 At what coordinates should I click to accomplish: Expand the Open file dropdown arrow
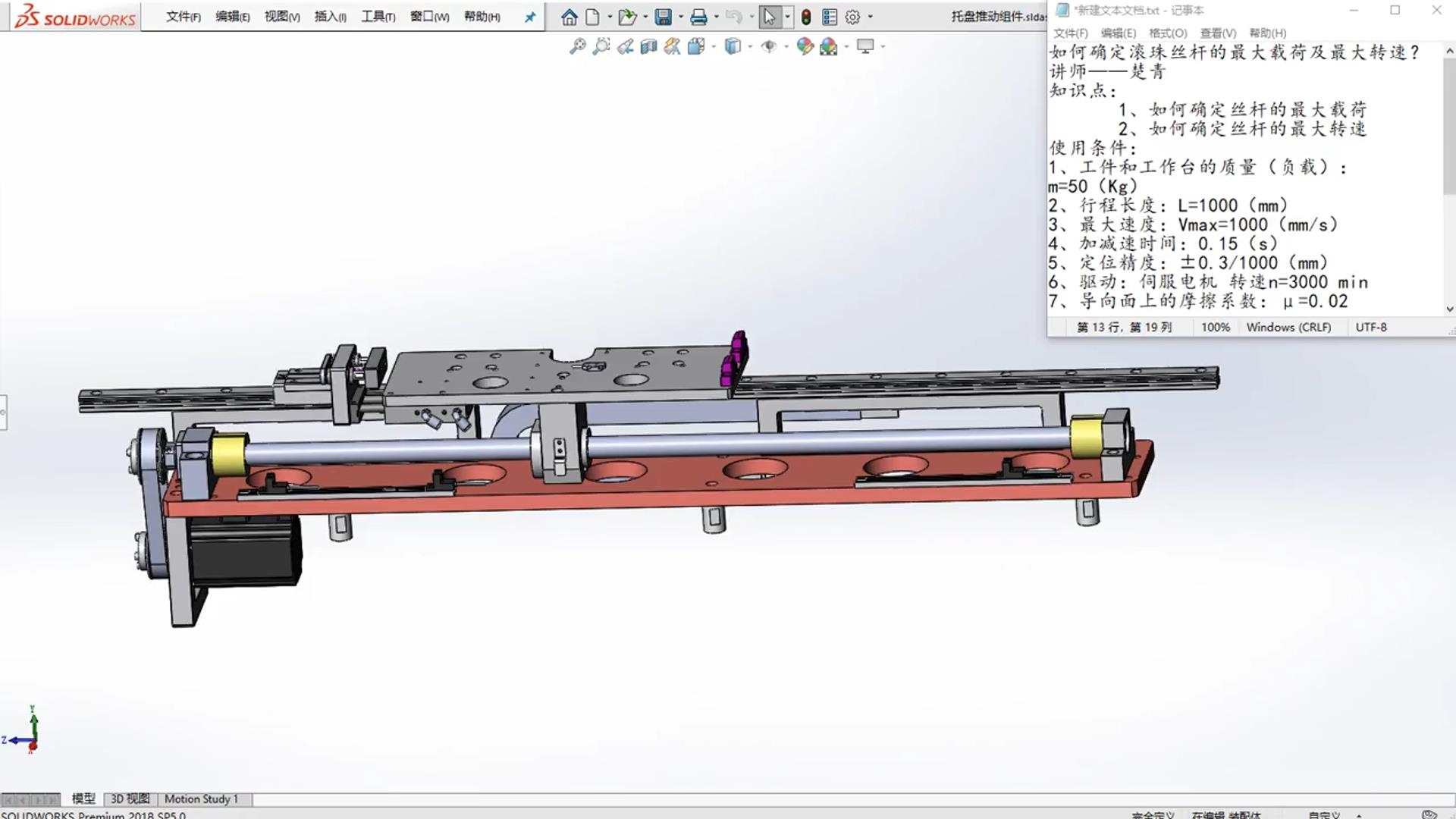pyautogui.click(x=645, y=17)
